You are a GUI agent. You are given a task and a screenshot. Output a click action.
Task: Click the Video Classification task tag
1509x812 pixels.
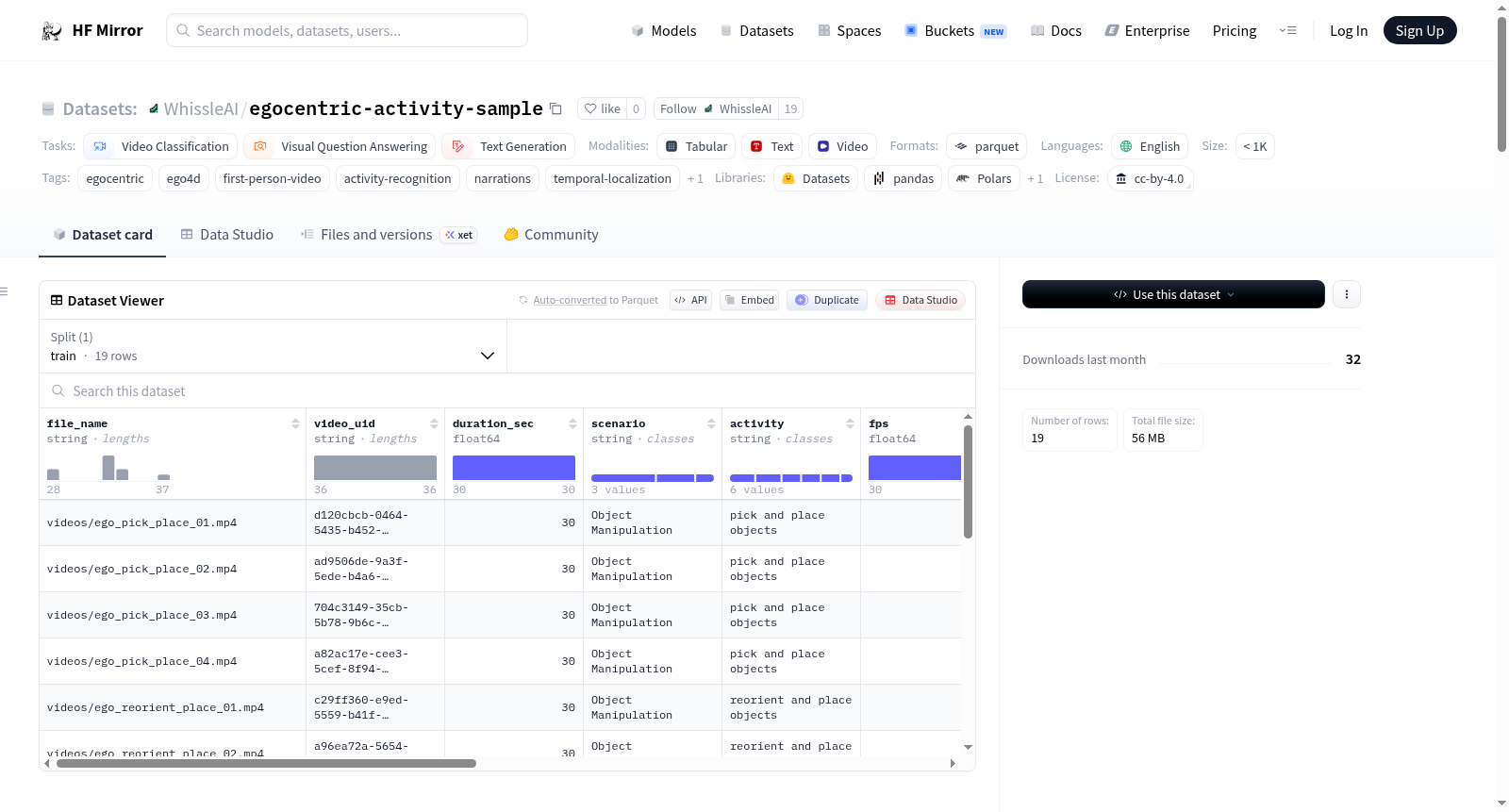click(x=160, y=146)
